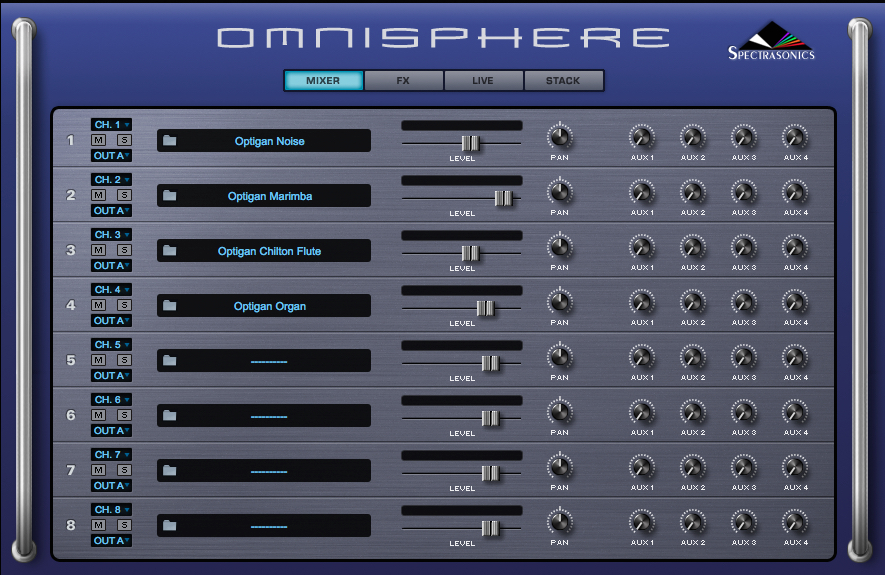Image resolution: width=885 pixels, height=575 pixels.
Task: Click the level meter bar on part 3
Action: (462, 235)
